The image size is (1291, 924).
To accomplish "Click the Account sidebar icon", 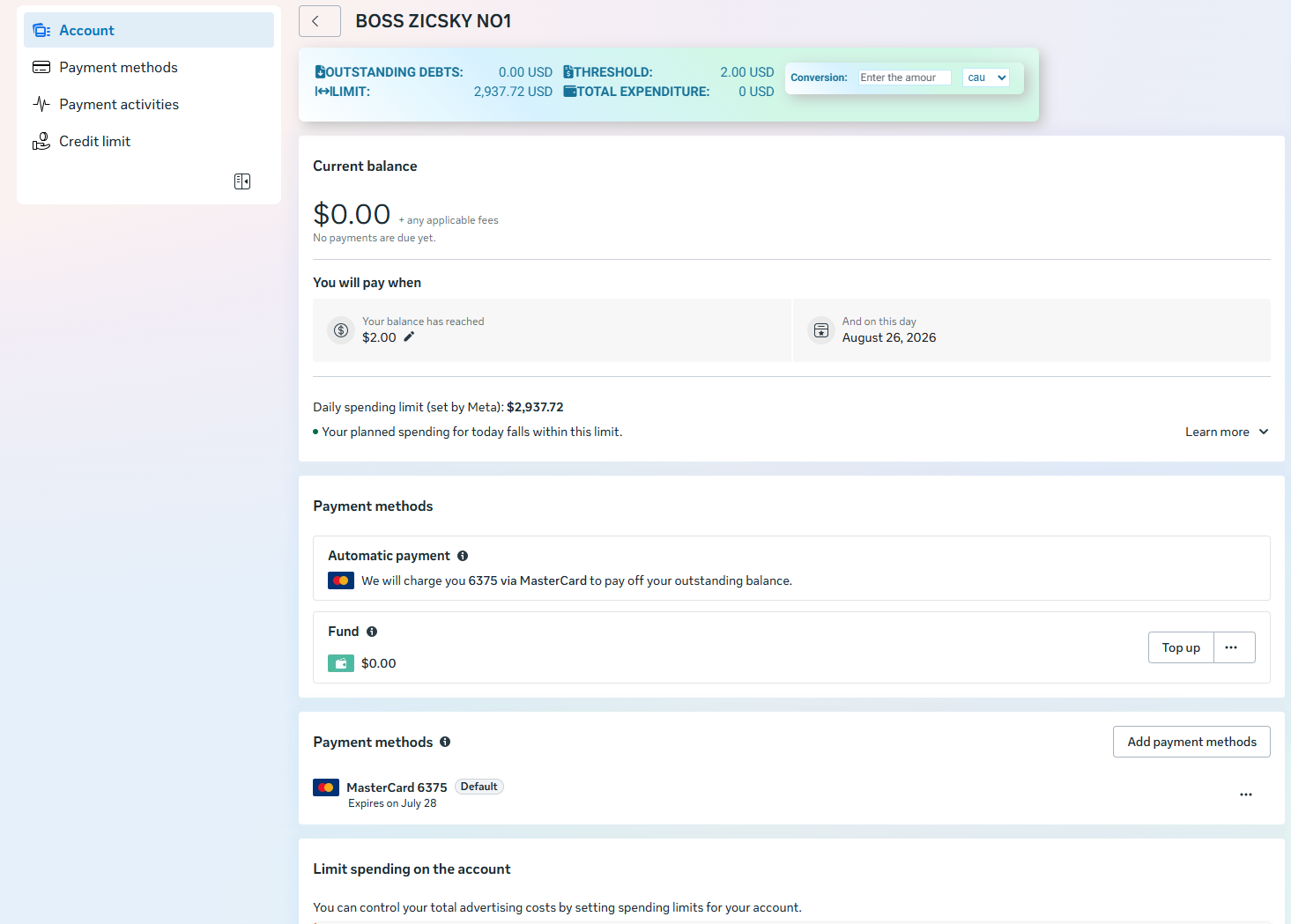I will coord(41,31).
